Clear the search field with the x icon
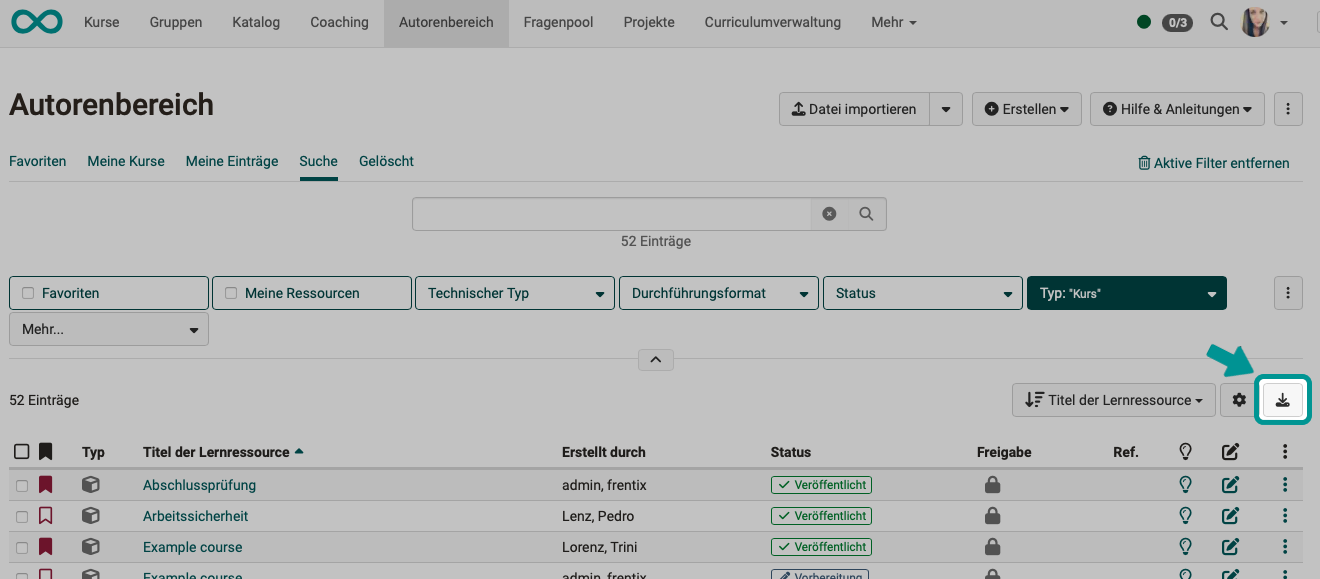Viewport: 1320px width, 579px height. pyautogui.click(x=829, y=213)
